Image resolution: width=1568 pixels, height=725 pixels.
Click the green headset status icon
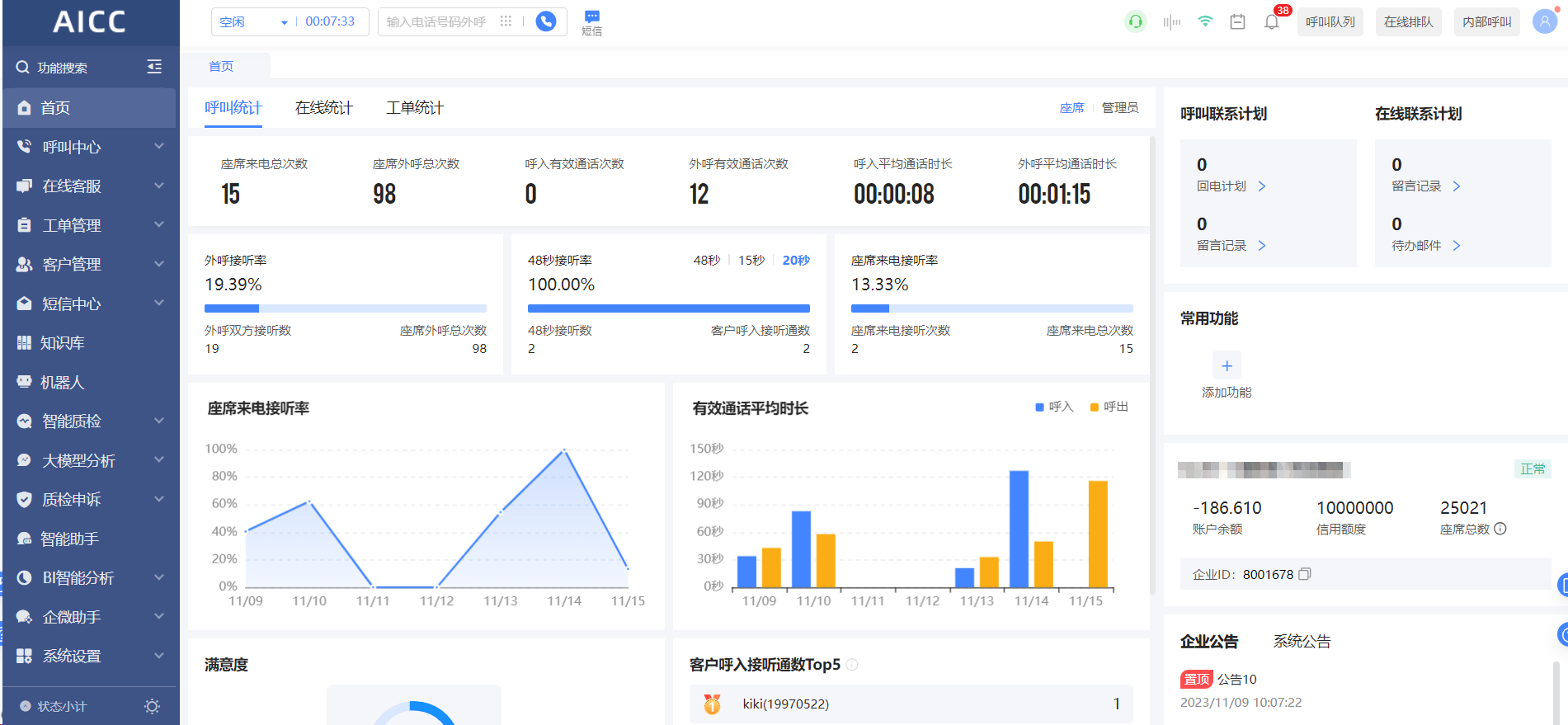tap(1136, 21)
